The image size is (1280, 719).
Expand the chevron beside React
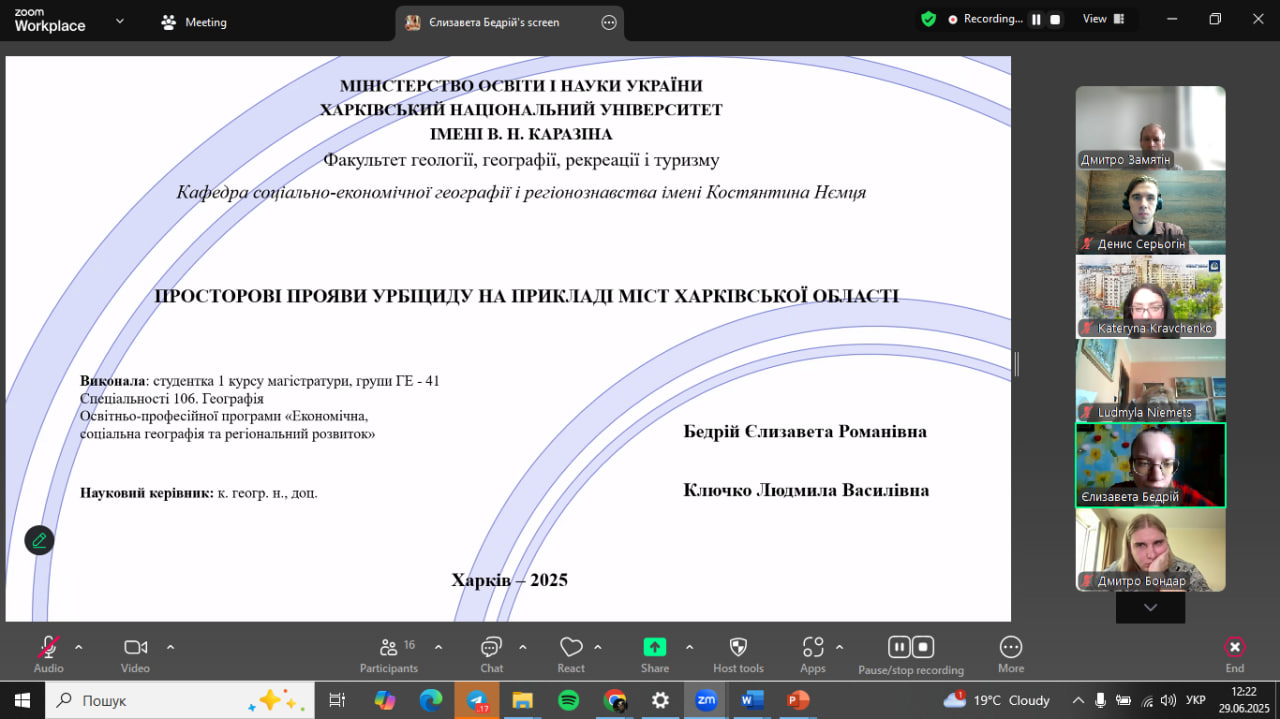click(x=598, y=647)
